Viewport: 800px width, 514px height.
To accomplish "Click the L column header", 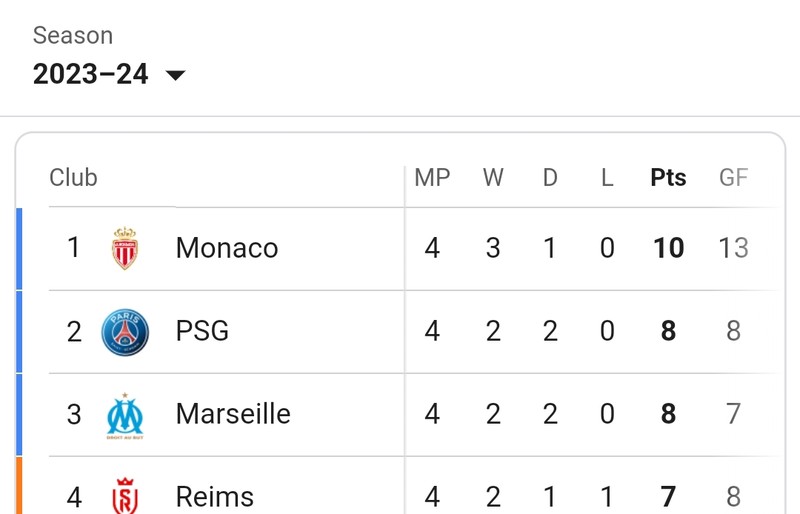I will pos(607,178).
